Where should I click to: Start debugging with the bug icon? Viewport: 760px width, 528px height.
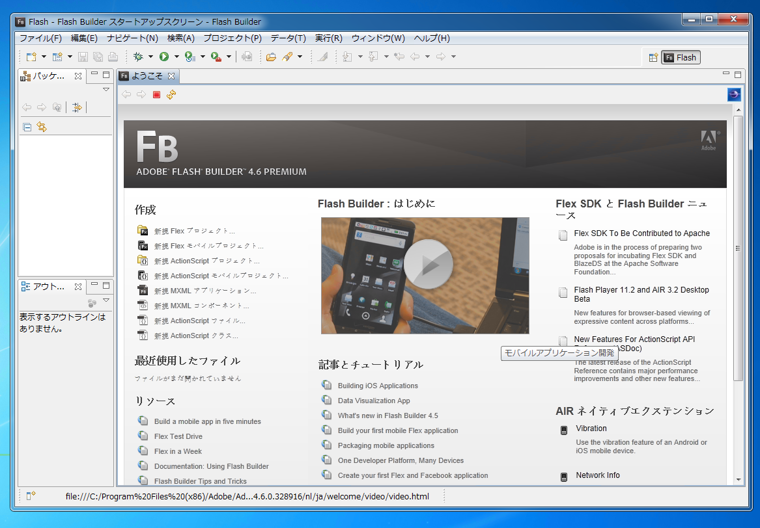138,57
